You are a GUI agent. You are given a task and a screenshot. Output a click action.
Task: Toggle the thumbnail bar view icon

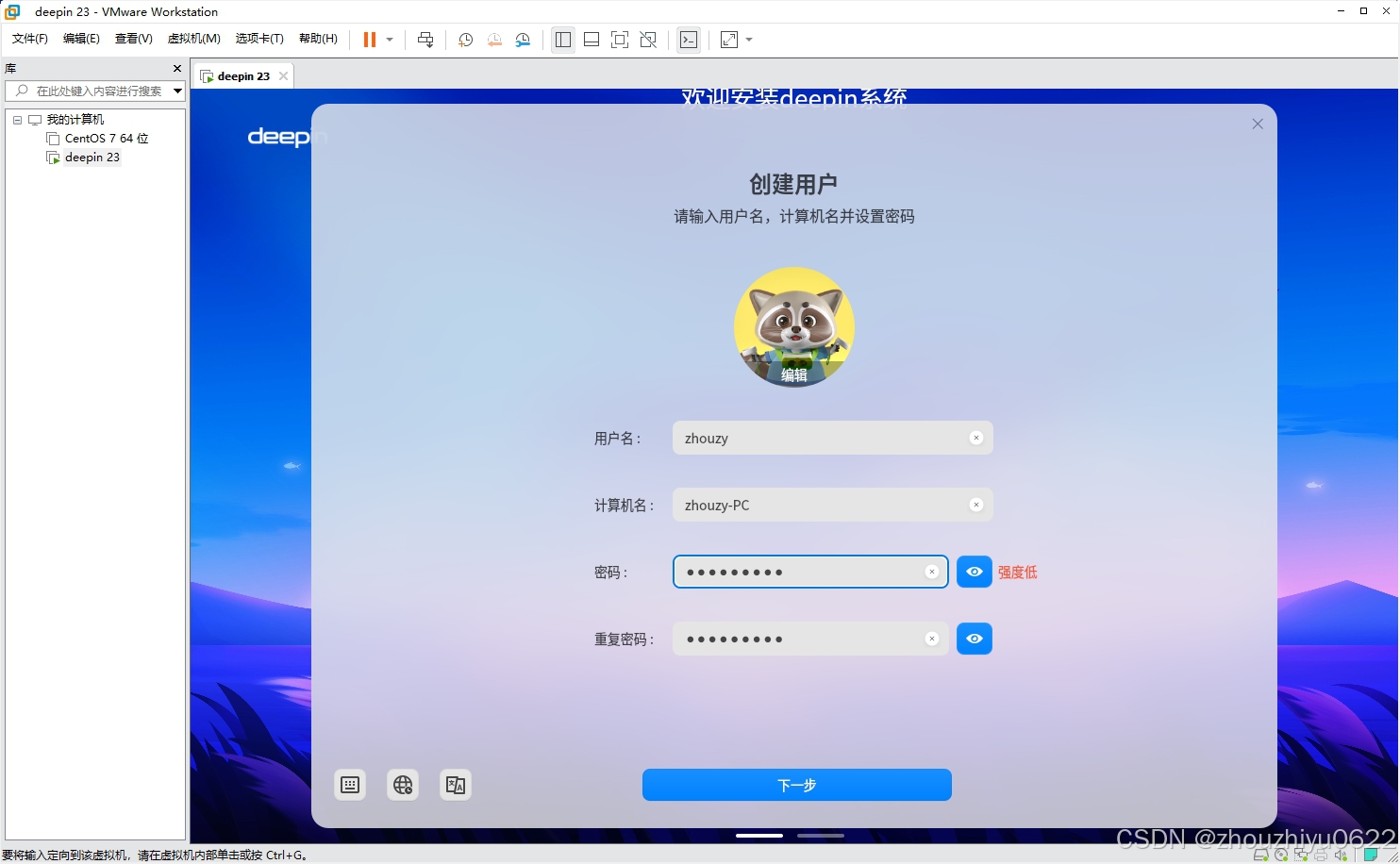(x=592, y=40)
